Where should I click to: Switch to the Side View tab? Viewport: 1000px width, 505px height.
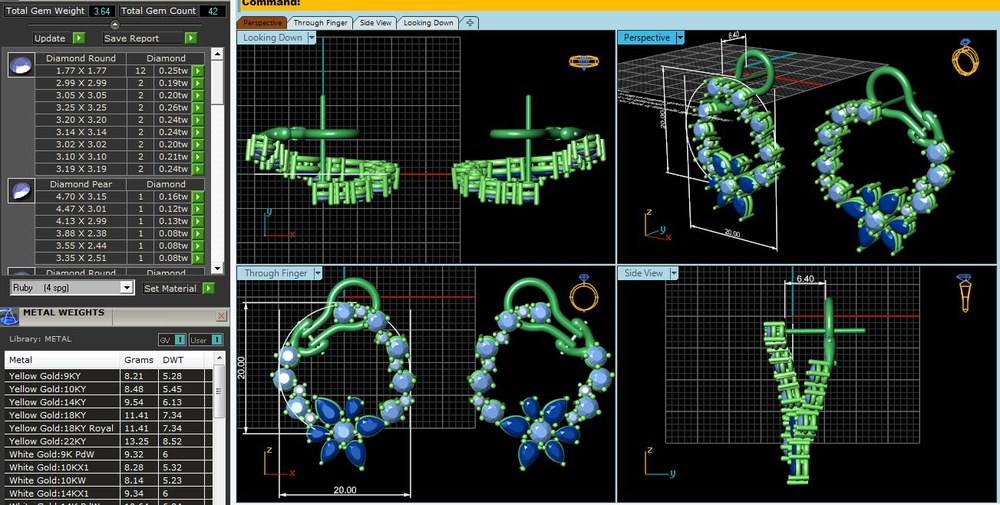tap(375, 22)
